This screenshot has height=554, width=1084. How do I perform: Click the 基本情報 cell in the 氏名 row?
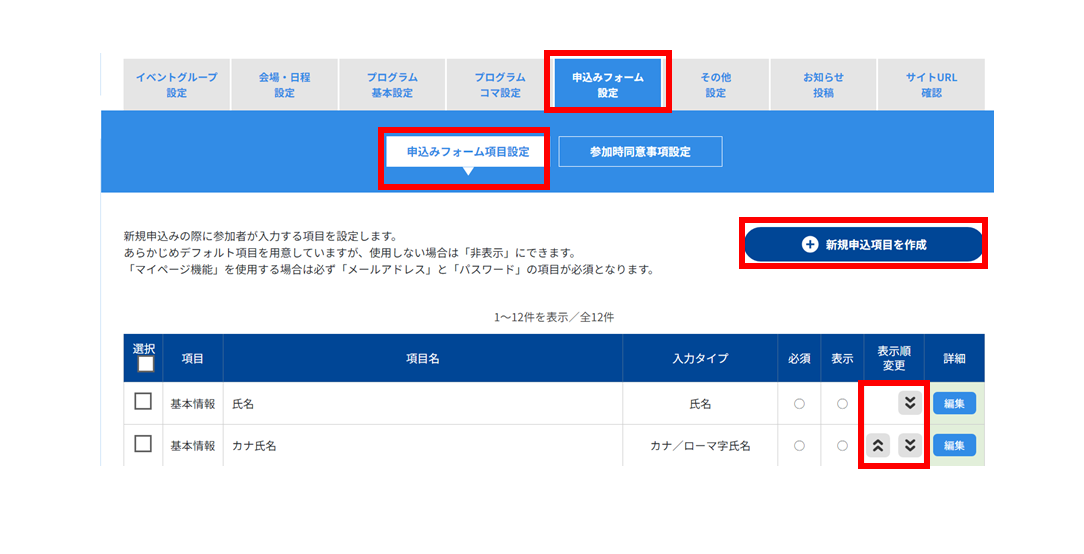[x=193, y=404]
